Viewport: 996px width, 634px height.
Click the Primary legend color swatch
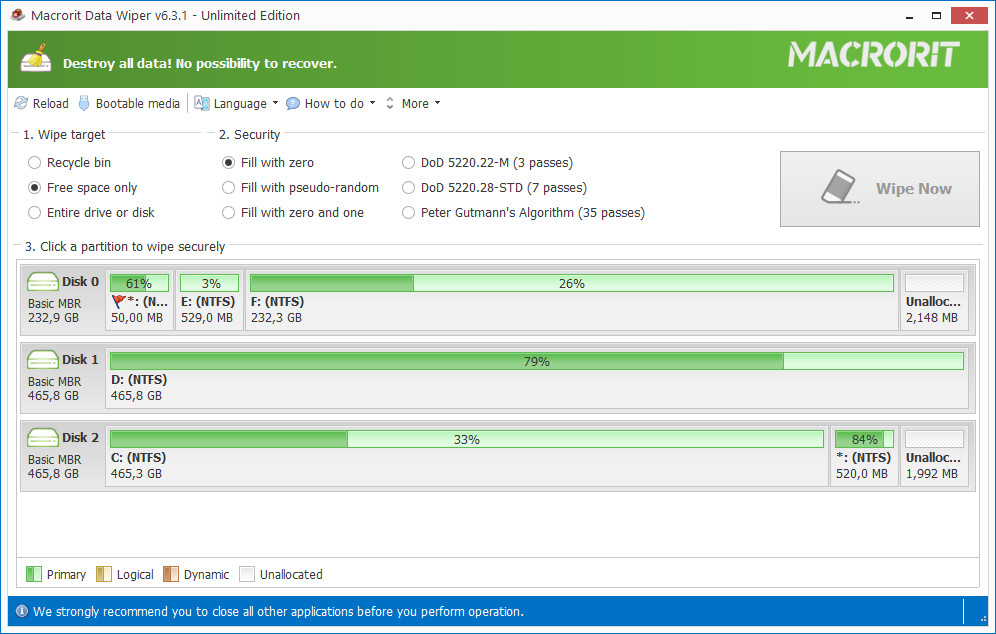pos(34,574)
